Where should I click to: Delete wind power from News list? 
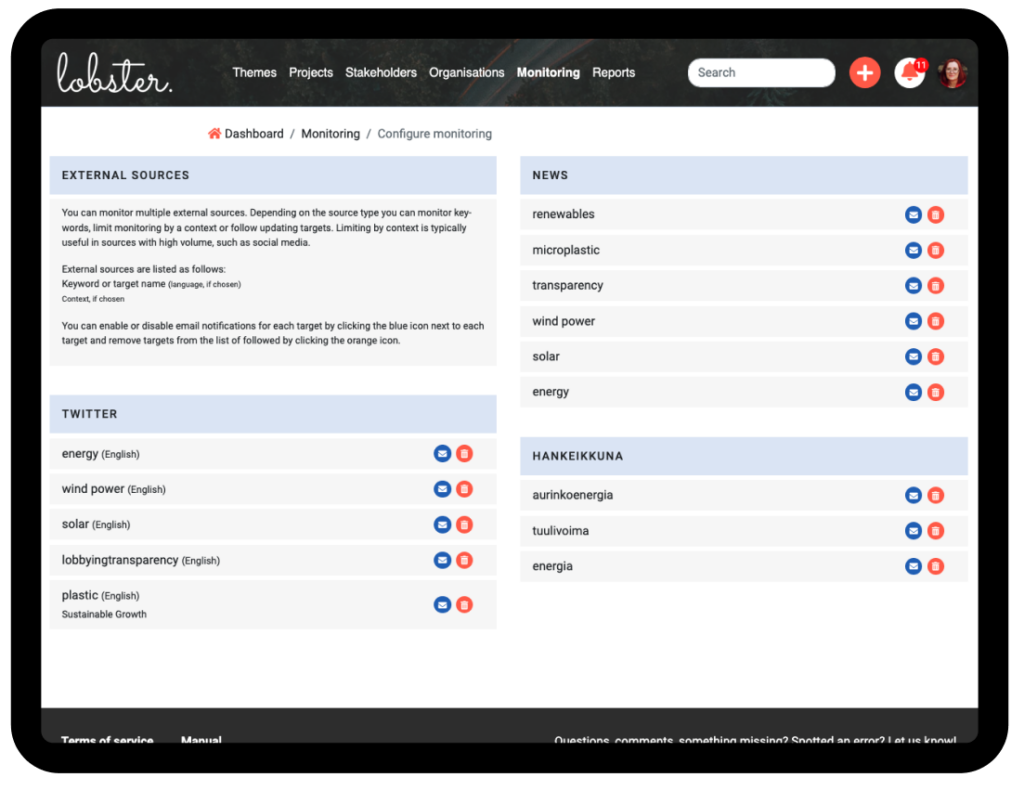(x=935, y=321)
